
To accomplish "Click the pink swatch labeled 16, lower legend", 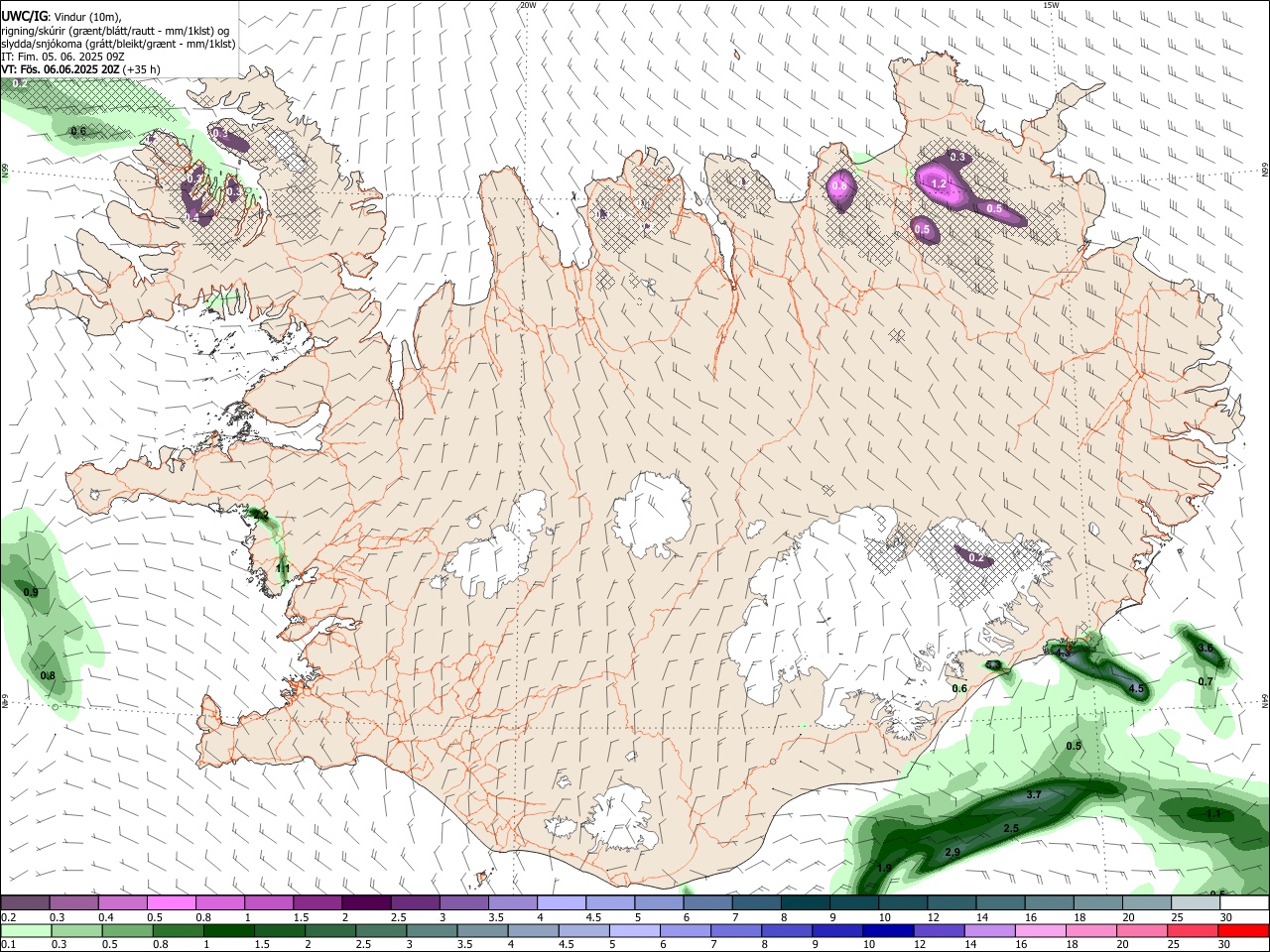I will point(1040,931).
